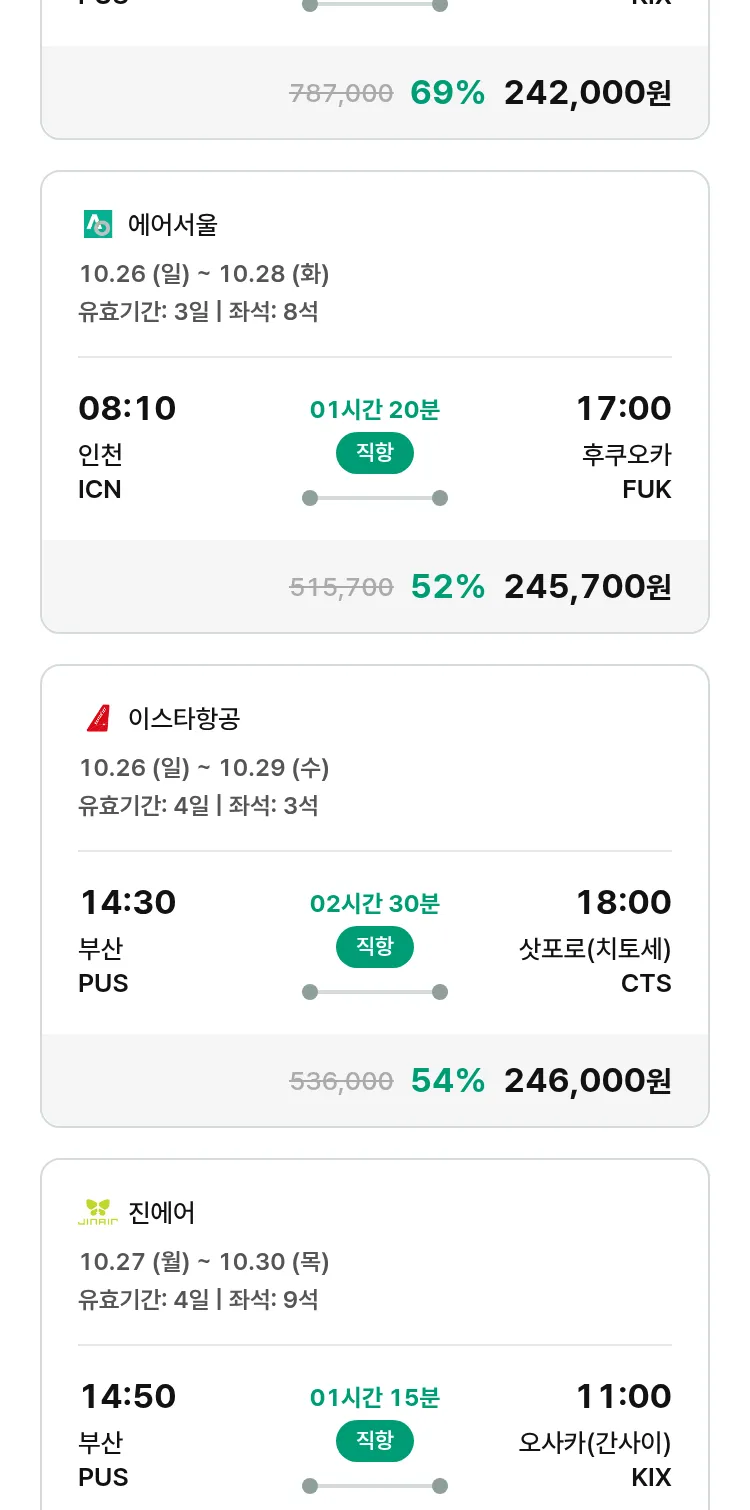
Task: Click the 54% discount label
Action: pos(447,1081)
